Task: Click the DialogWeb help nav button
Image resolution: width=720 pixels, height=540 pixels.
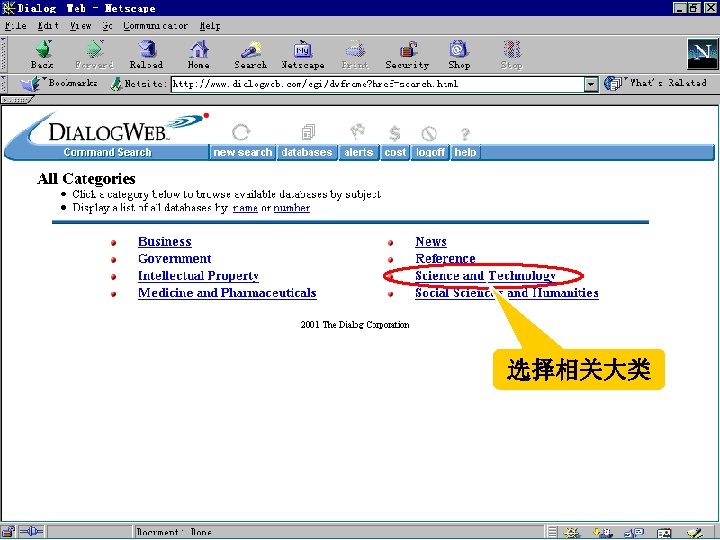Action: tap(465, 152)
